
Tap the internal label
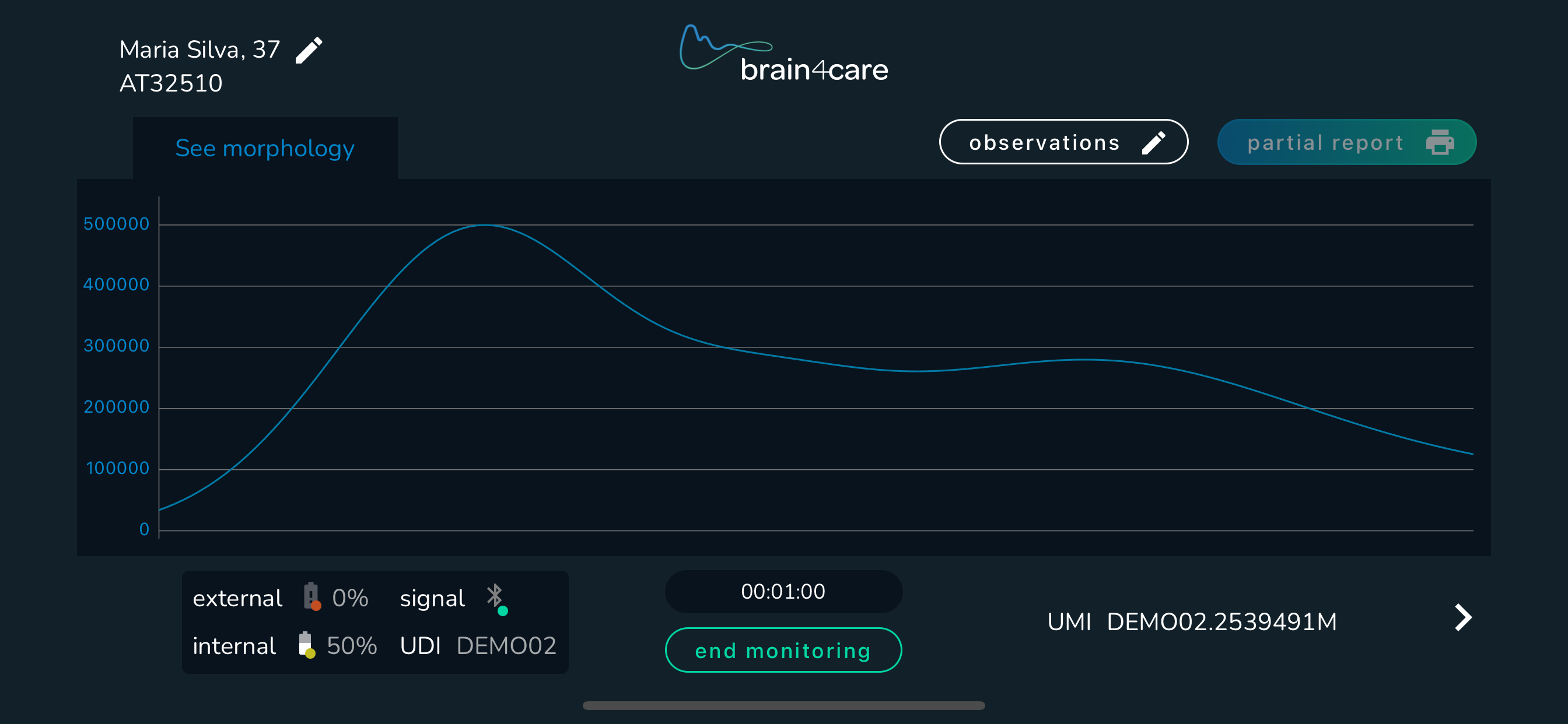[235, 646]
